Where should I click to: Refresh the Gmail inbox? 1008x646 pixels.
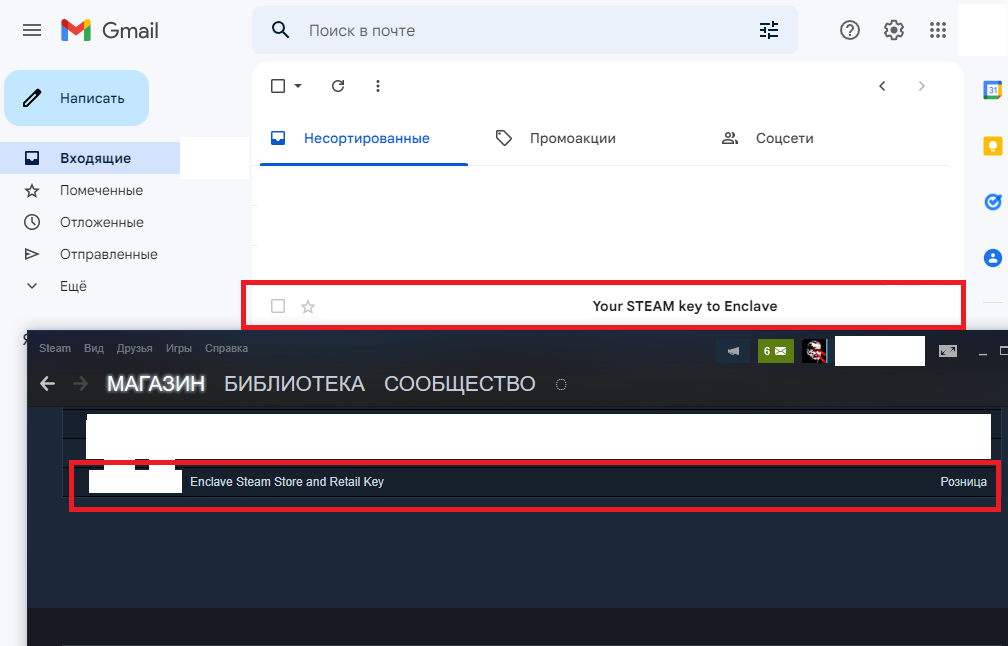(x=338, y=86)
